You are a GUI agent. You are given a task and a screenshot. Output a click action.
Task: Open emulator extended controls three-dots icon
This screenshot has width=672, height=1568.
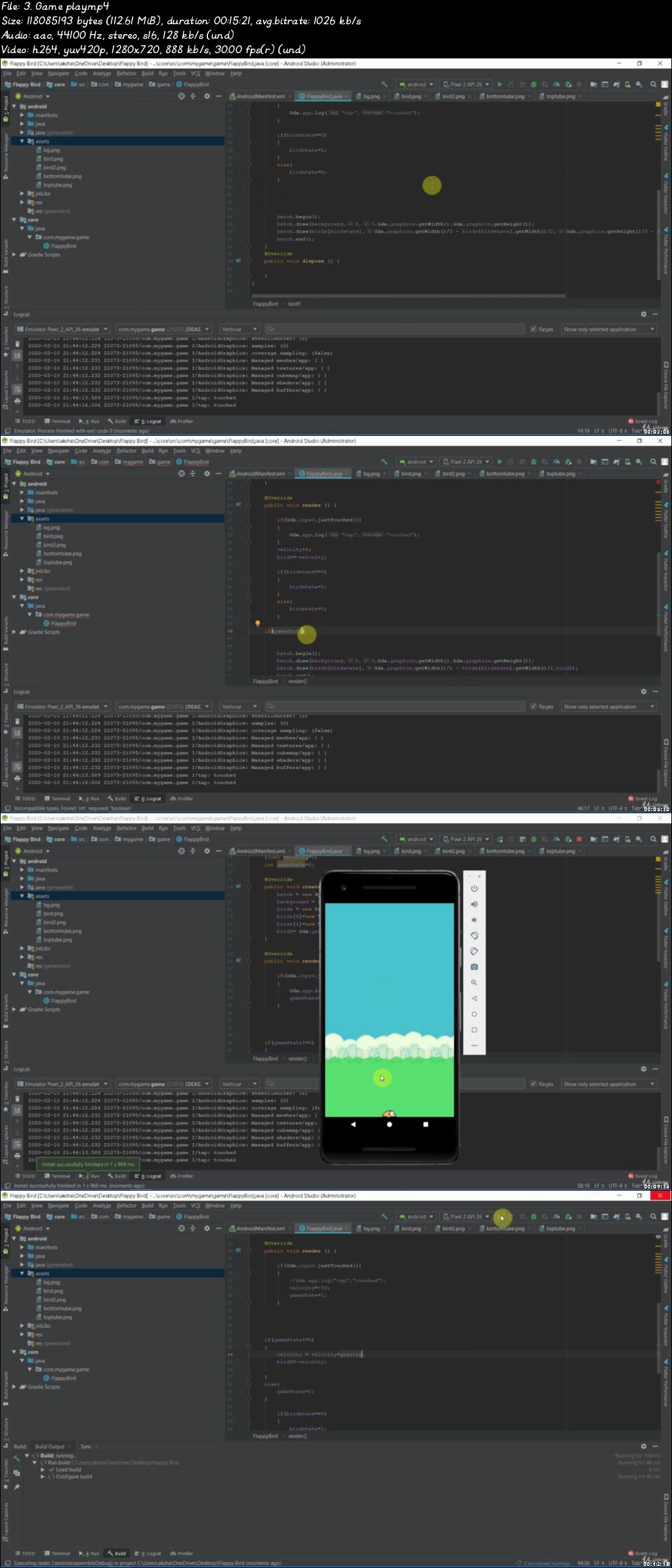coord(474,1045)
